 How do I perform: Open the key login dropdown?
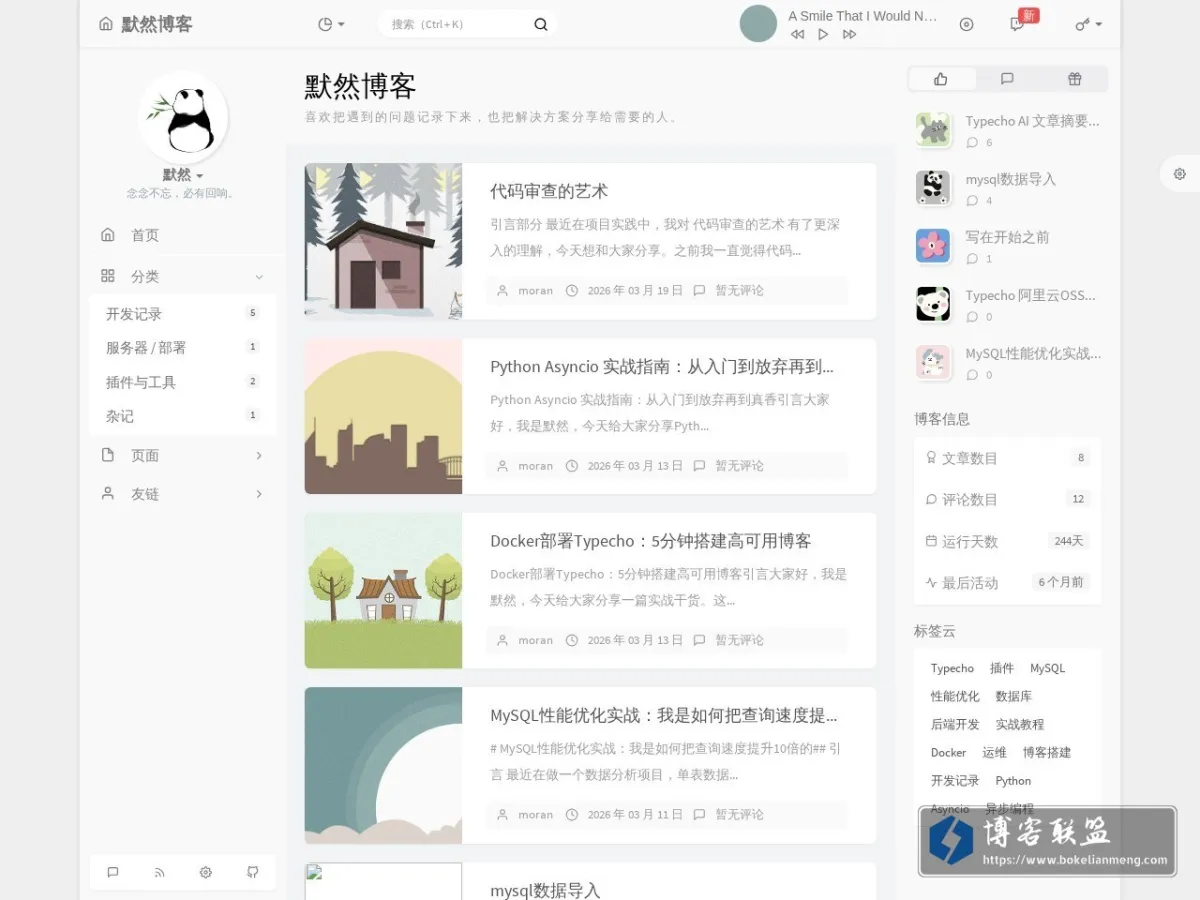[x=1088, y=24]
